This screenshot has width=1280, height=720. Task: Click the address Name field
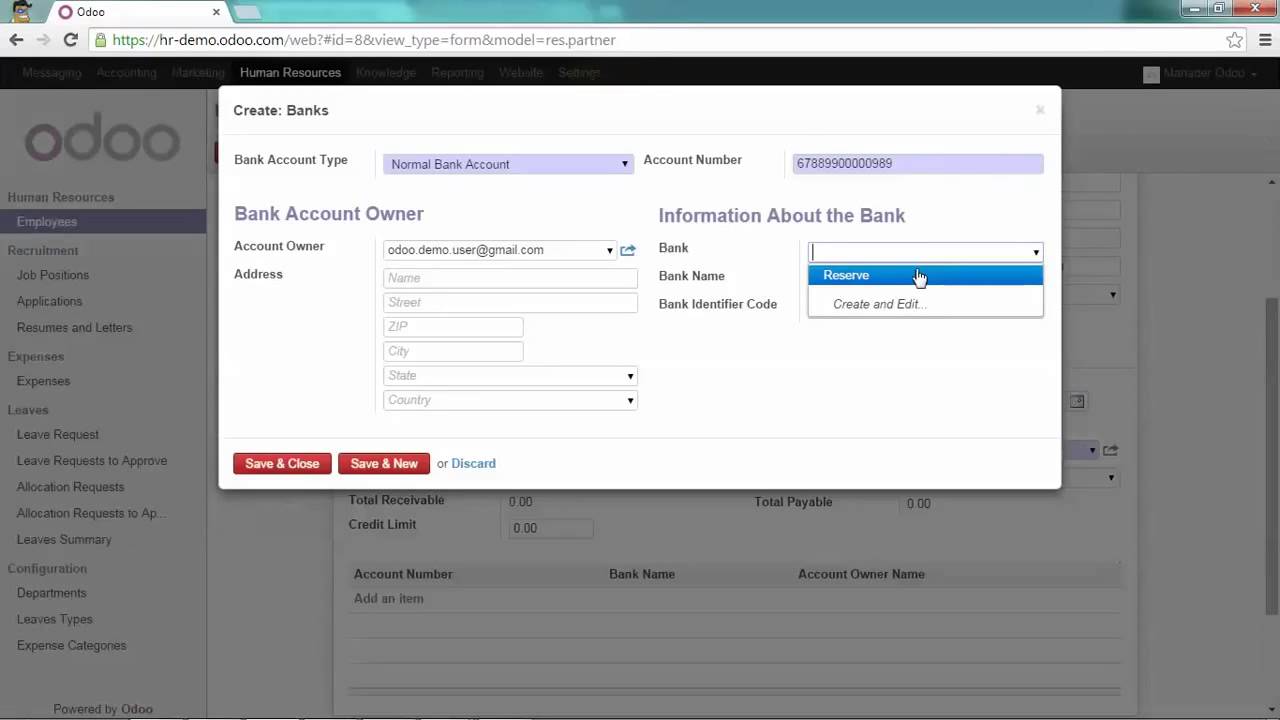[x=510, y=278]
